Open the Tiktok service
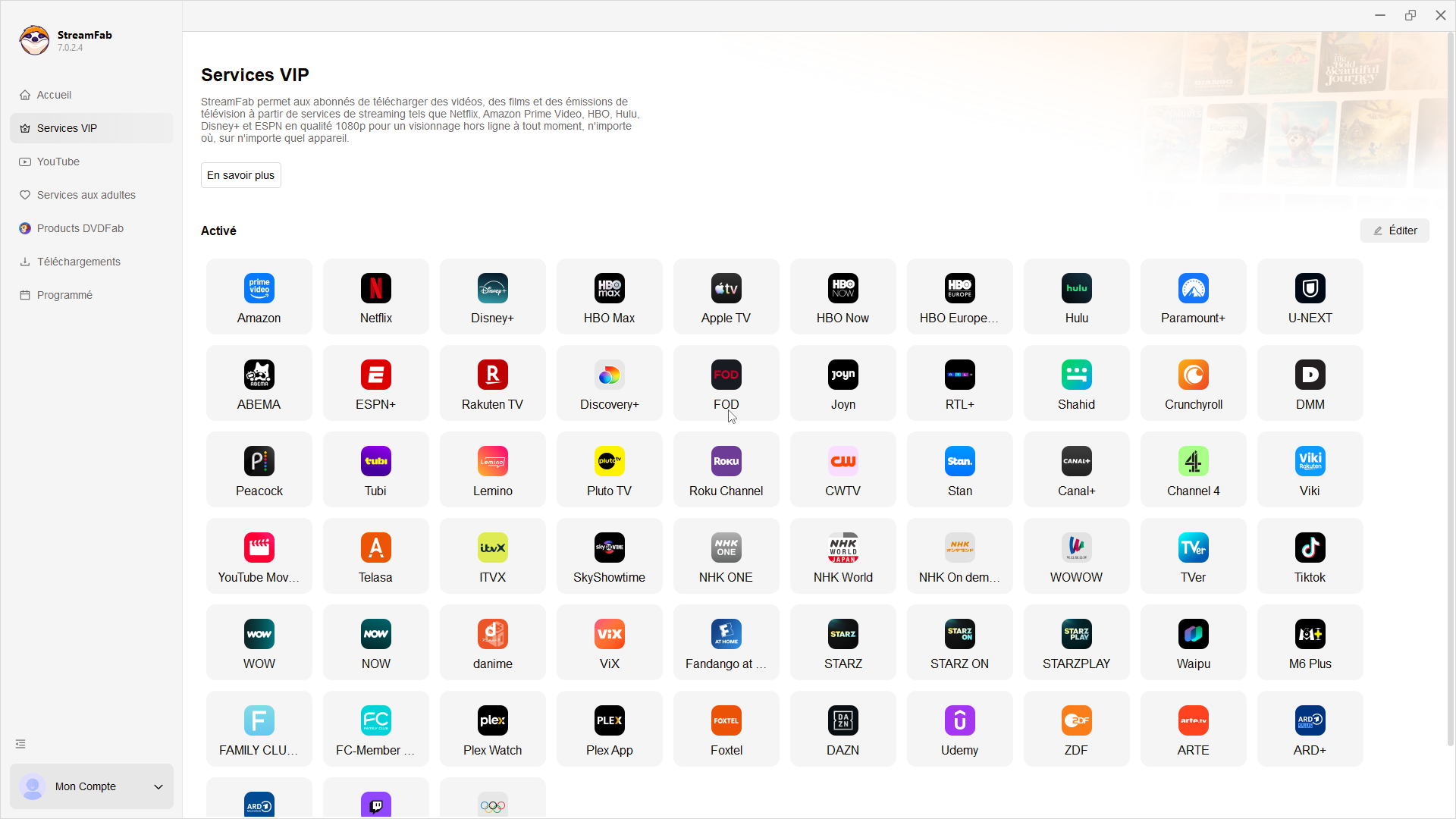 1310,556
